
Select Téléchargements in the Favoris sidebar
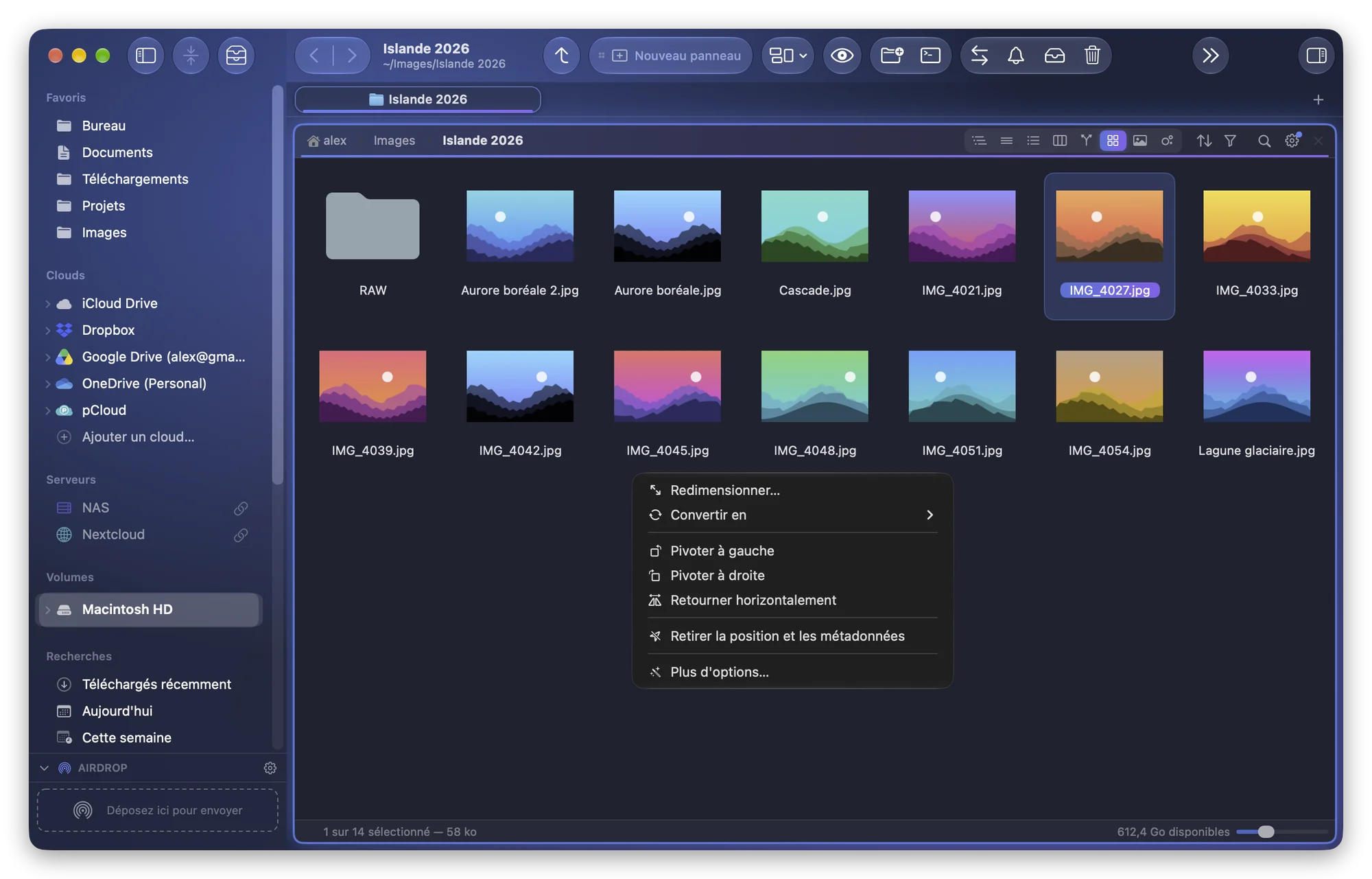[135, 180]
